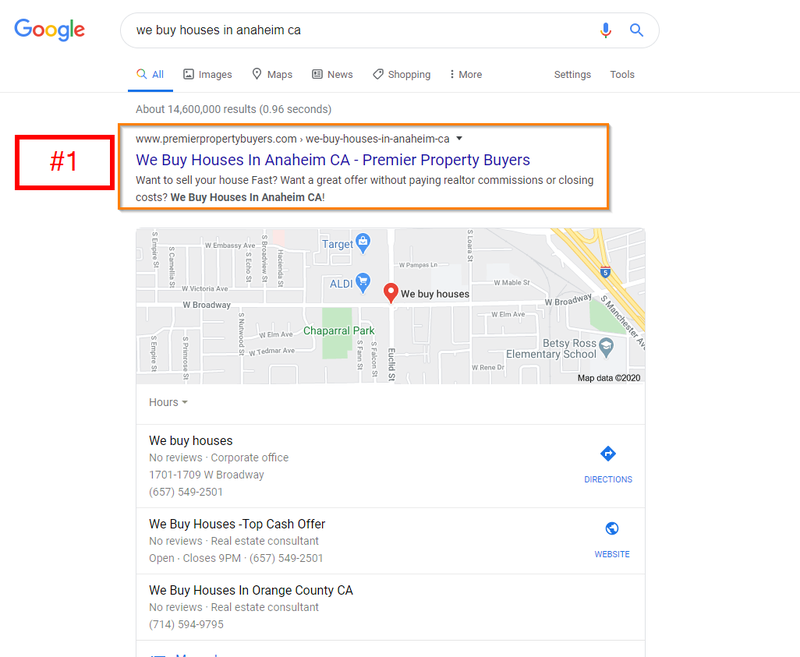Open the News tab

tap(333, 74)
